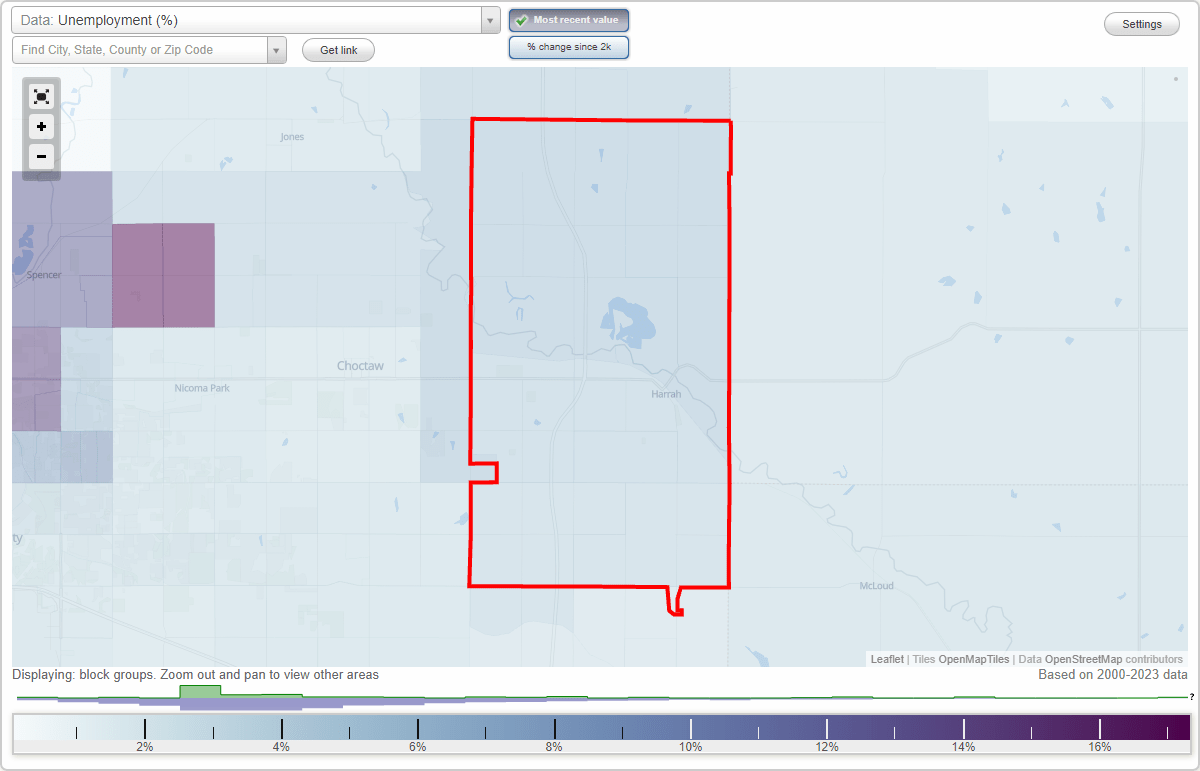Click the 10% mark on the color legend
The height and width of the screenshot is (771, 1200).
coord(689,730)
